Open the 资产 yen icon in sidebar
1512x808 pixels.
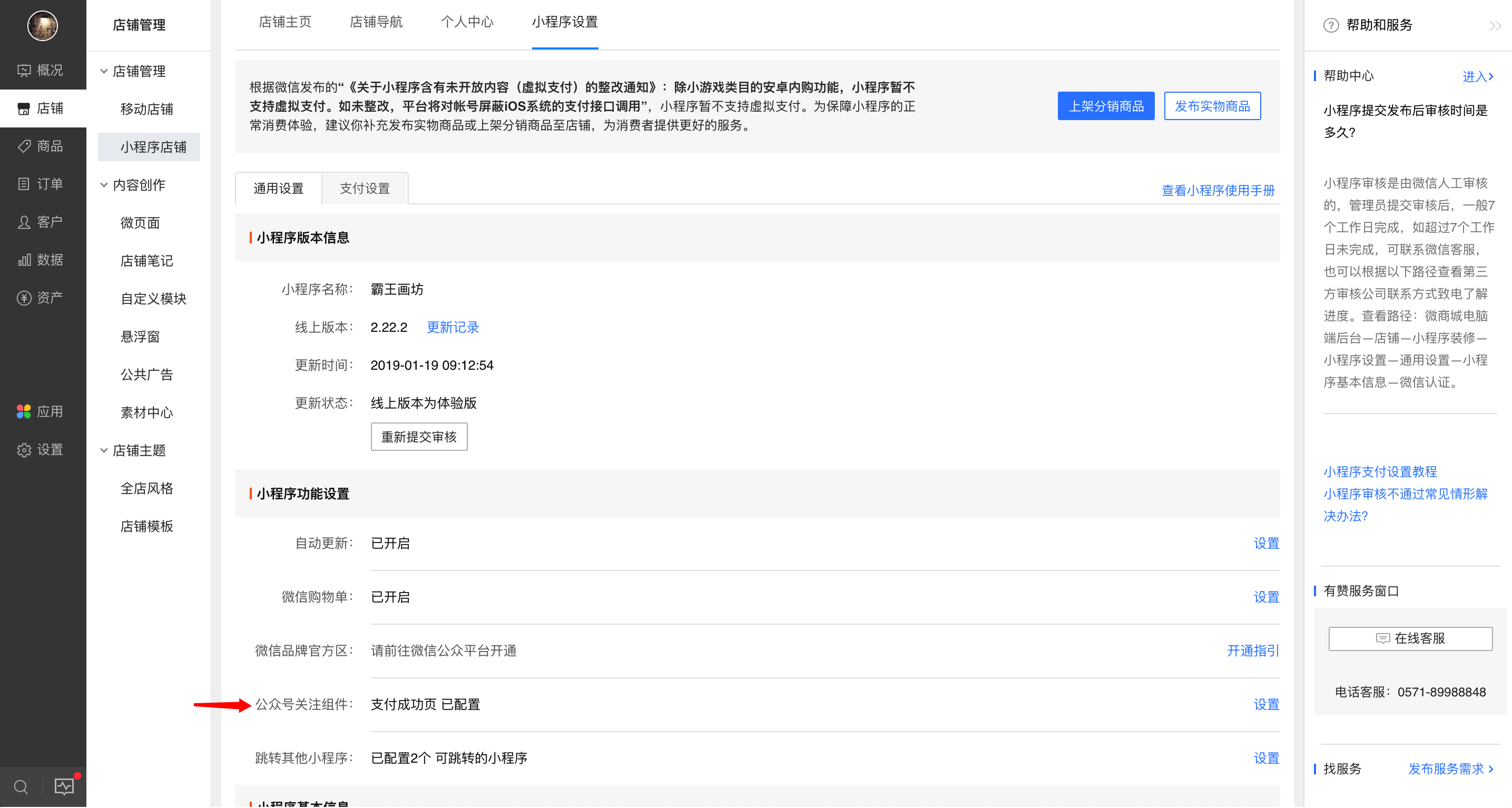24,298
